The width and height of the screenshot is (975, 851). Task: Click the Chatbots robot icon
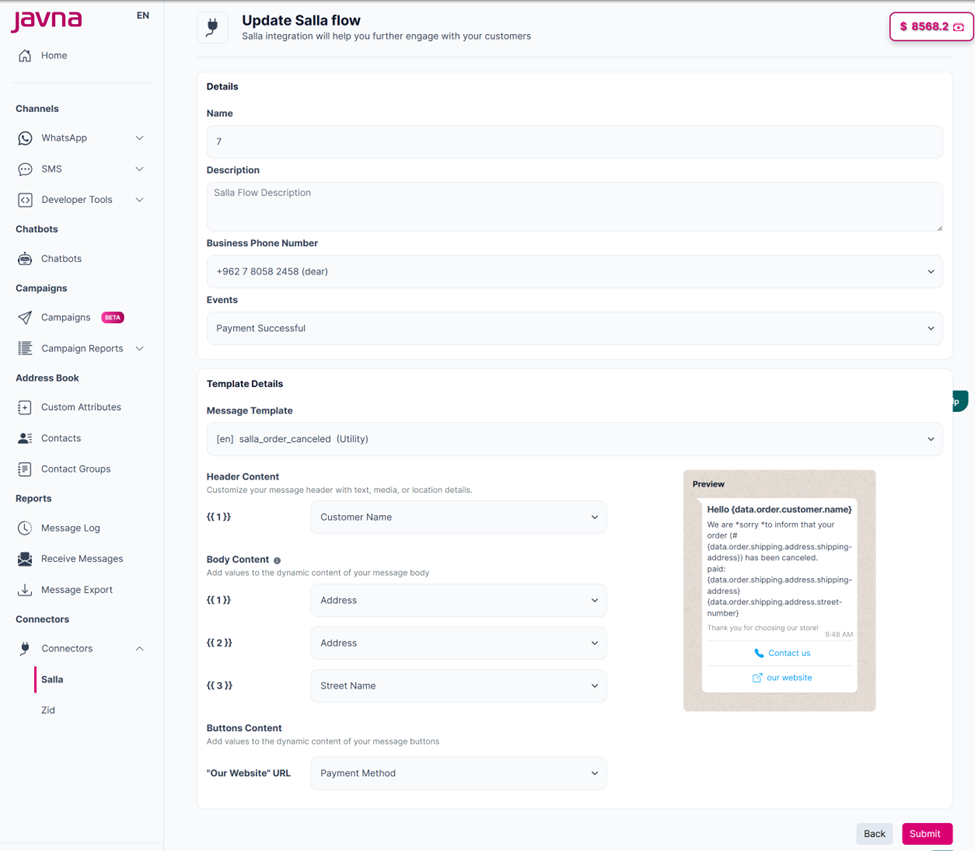coord(25,259)
